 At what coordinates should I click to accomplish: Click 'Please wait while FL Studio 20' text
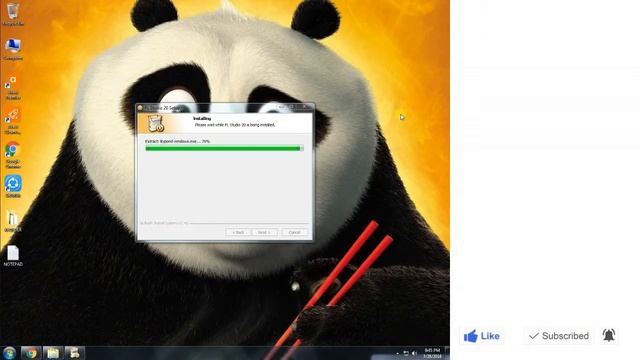click(x=235, y=125)
